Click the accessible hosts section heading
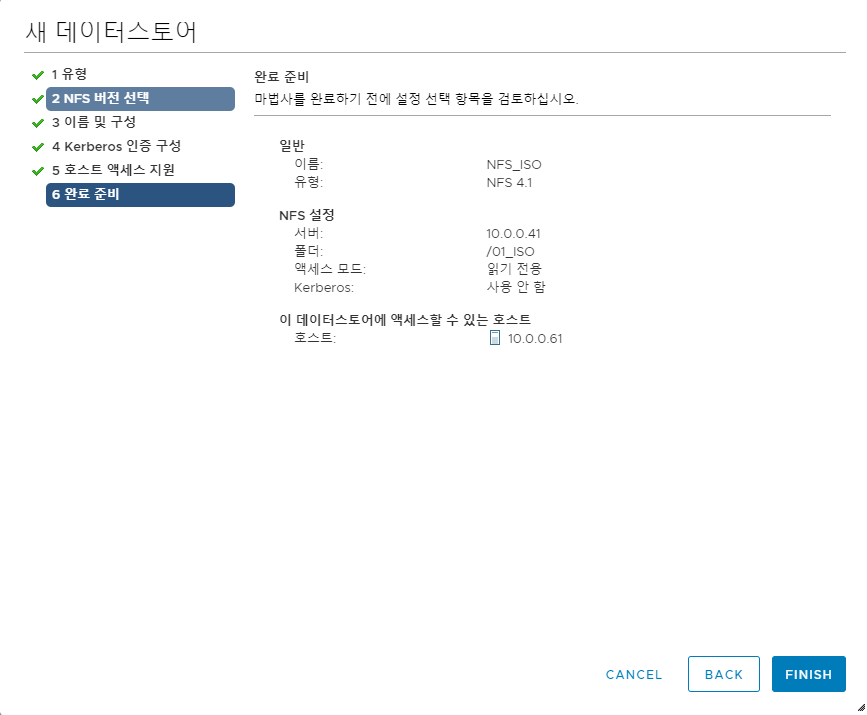Screen dimensions: 867x715 405,320
